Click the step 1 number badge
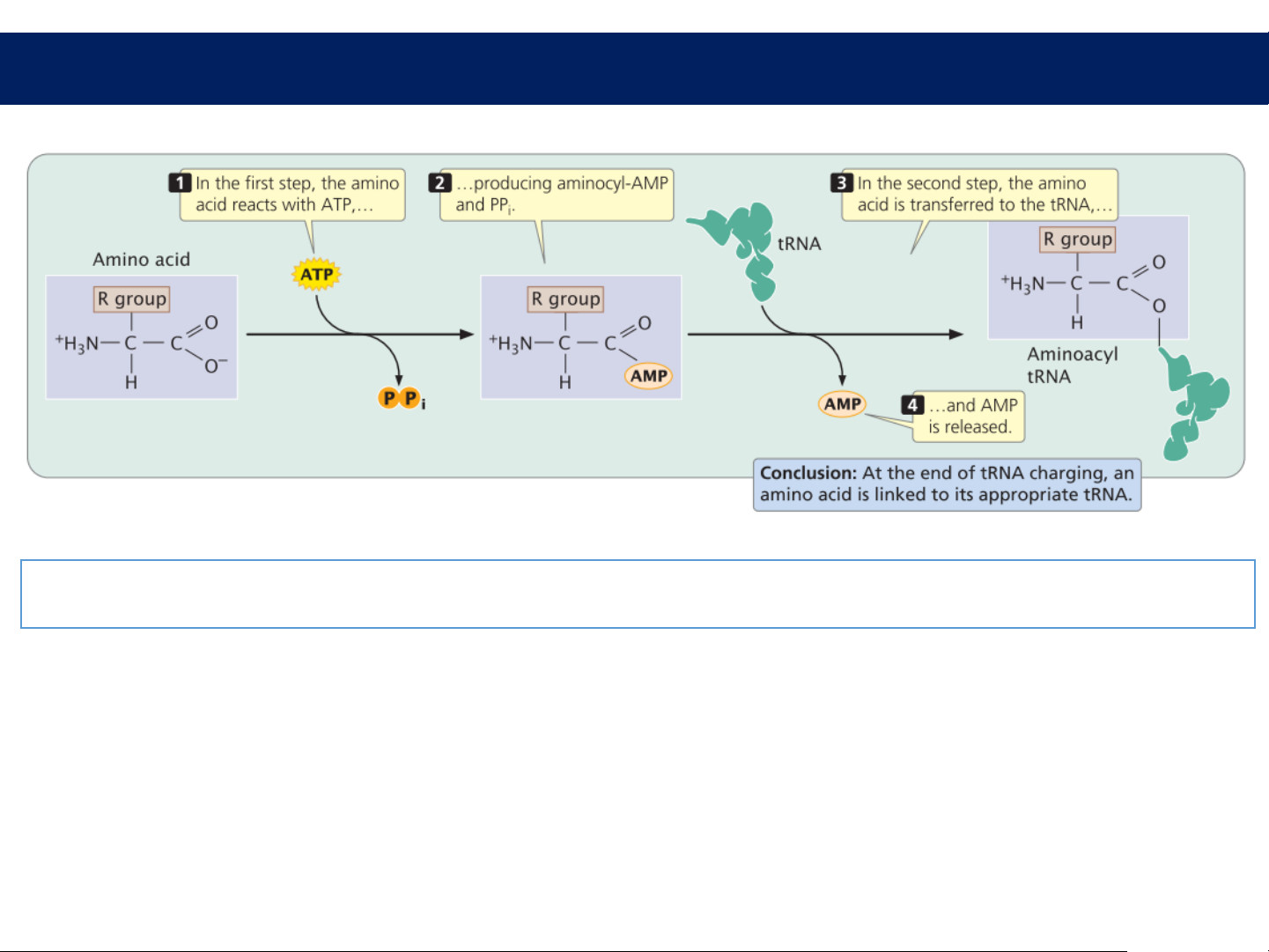 181,183
